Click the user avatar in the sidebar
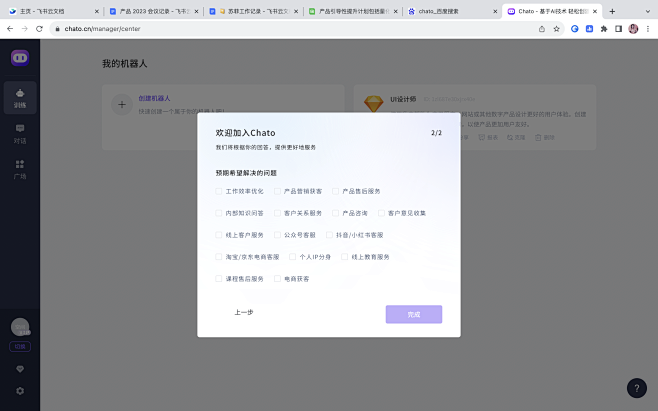658x411 pixels. (x=20, y=327)
